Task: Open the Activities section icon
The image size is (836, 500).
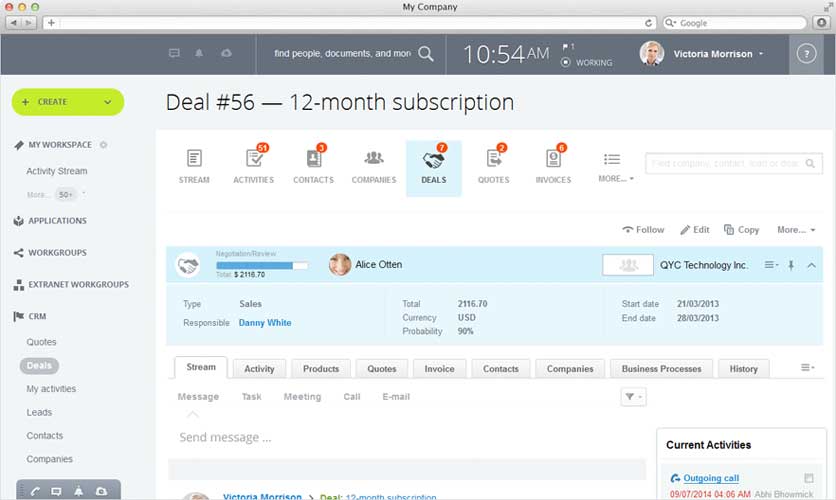Action: tap(253, 160)
